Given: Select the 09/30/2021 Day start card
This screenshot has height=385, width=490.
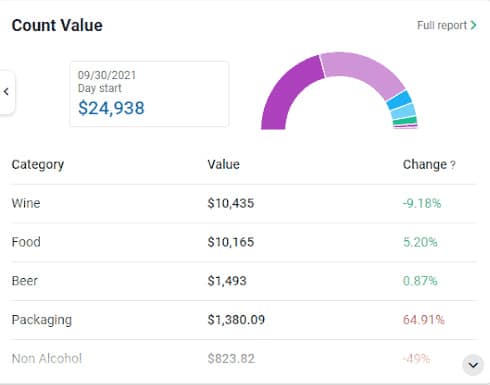Looking at the screenshot, I should click(149, 94).
